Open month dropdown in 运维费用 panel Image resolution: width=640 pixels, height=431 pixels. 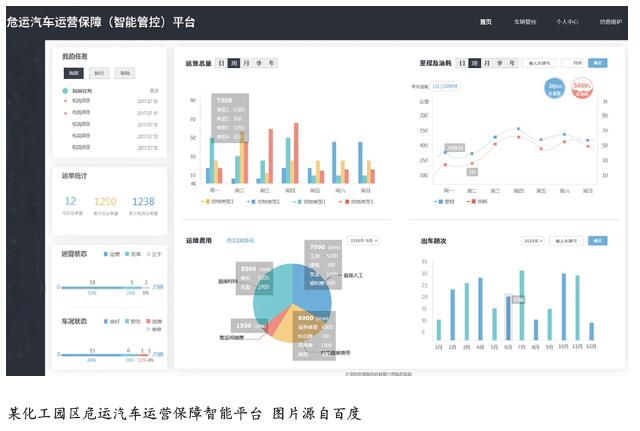(362, 241)
